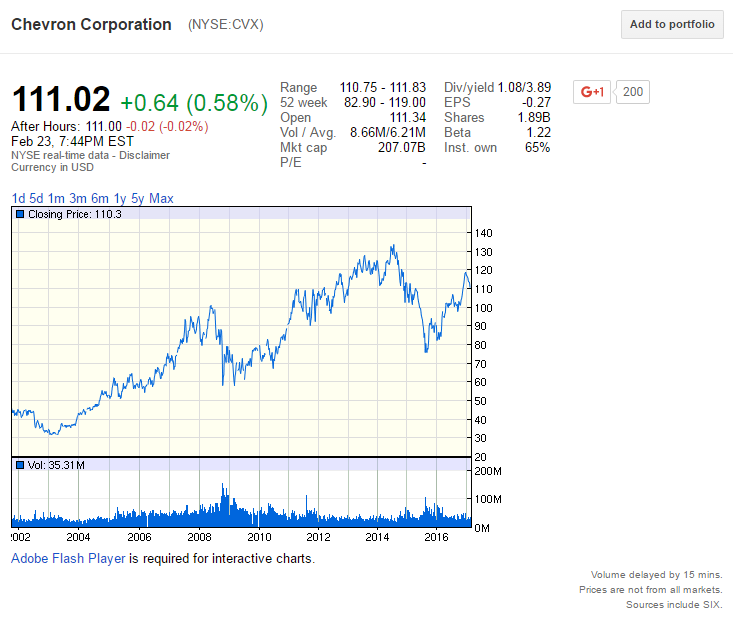Click the Feb 23, 7:44PM EST timestamp

72,141
